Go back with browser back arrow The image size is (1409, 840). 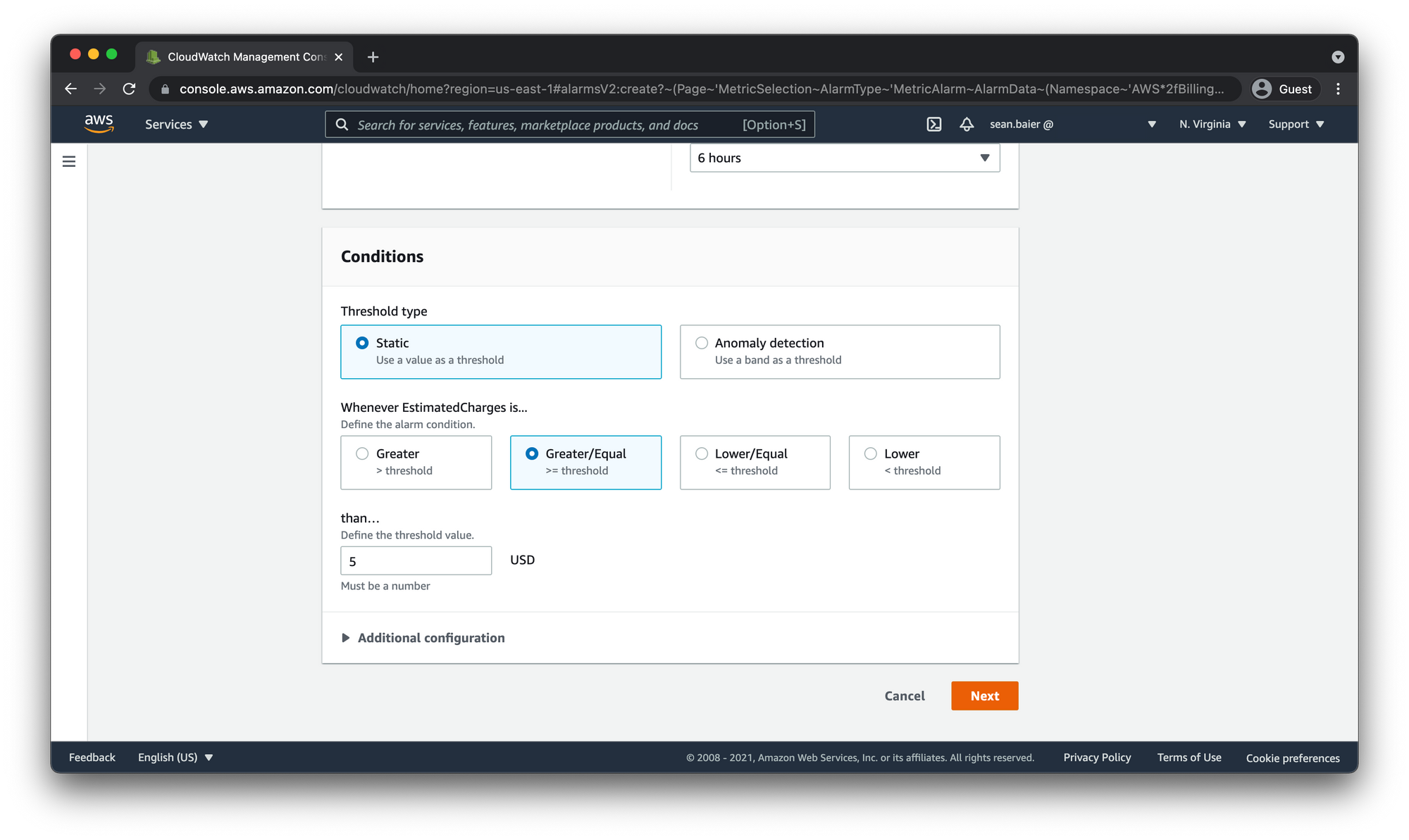[x=70, y=89]
